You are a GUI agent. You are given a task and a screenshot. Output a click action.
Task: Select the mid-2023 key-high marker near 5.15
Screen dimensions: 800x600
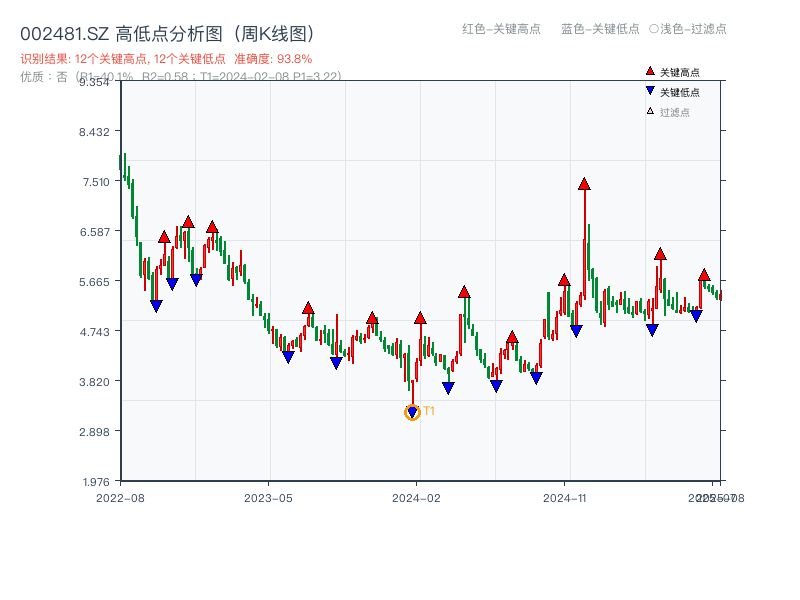pyautogui.click(x=308, y=308)
